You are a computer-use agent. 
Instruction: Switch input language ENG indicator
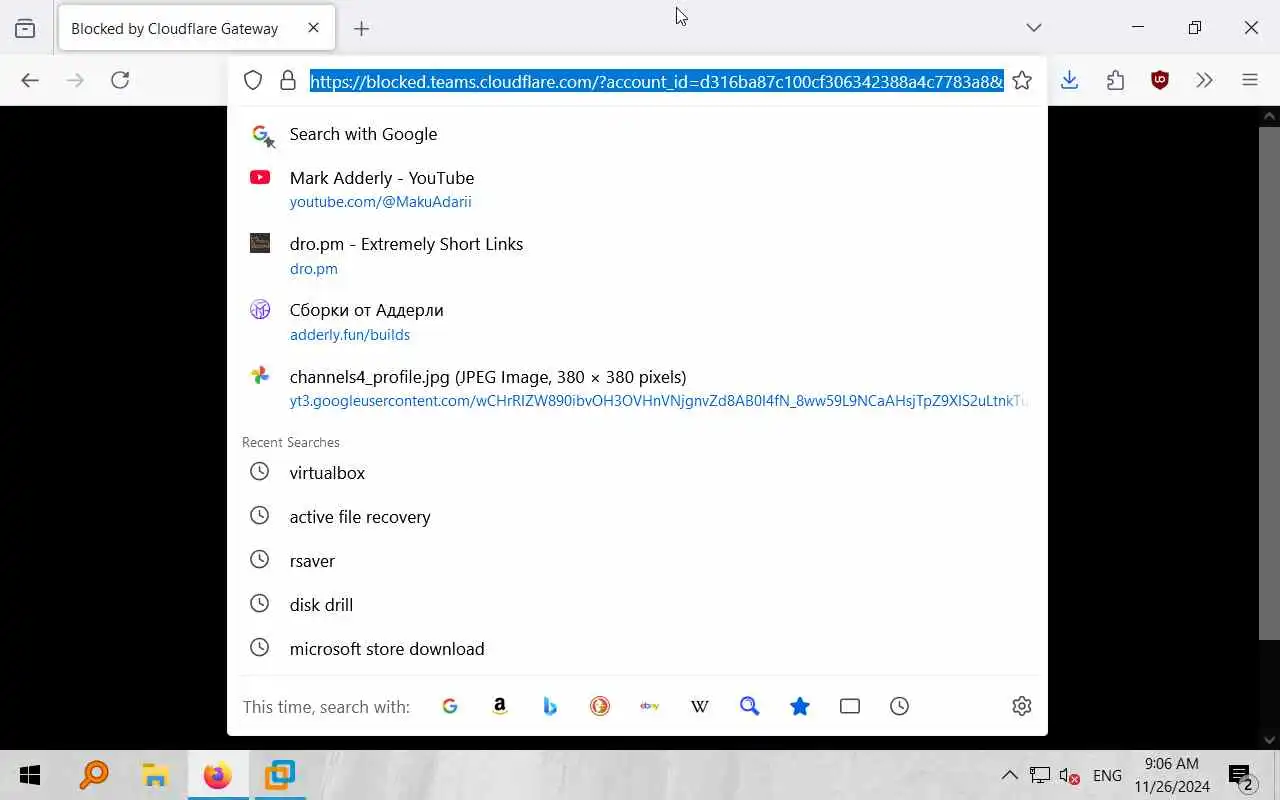click(x=1107, y=775)
